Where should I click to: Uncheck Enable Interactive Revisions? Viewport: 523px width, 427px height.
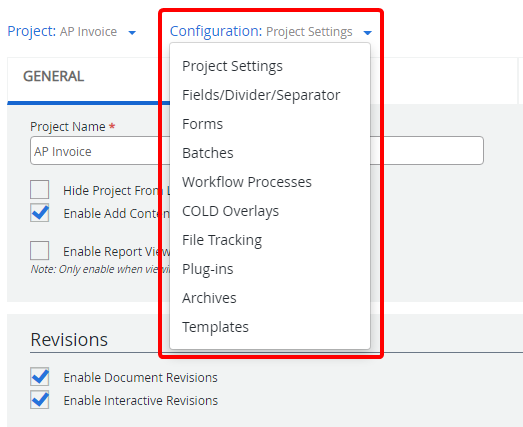(x=40, y=400)
